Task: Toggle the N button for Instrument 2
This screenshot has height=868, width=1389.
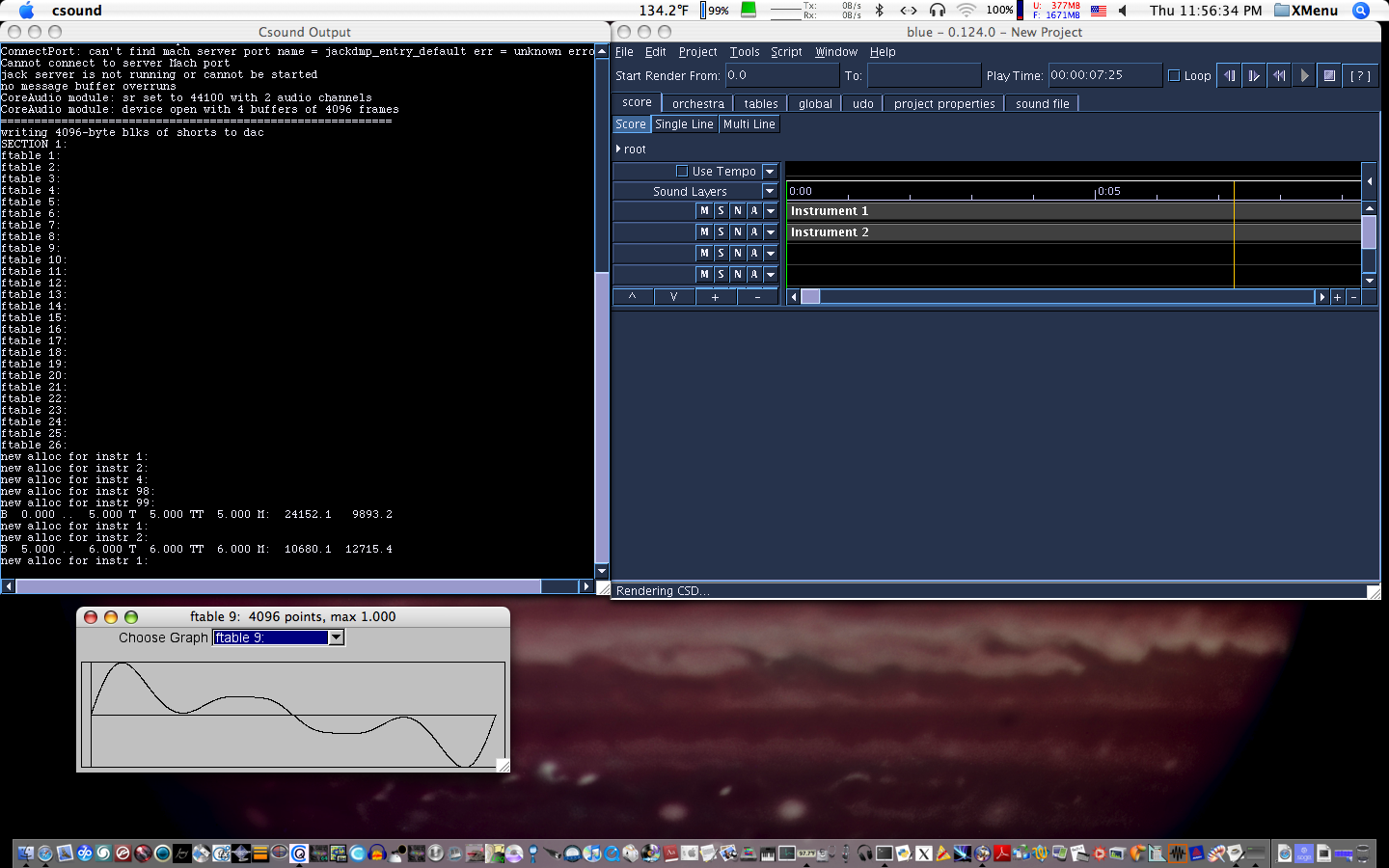Action: point(738,231)
